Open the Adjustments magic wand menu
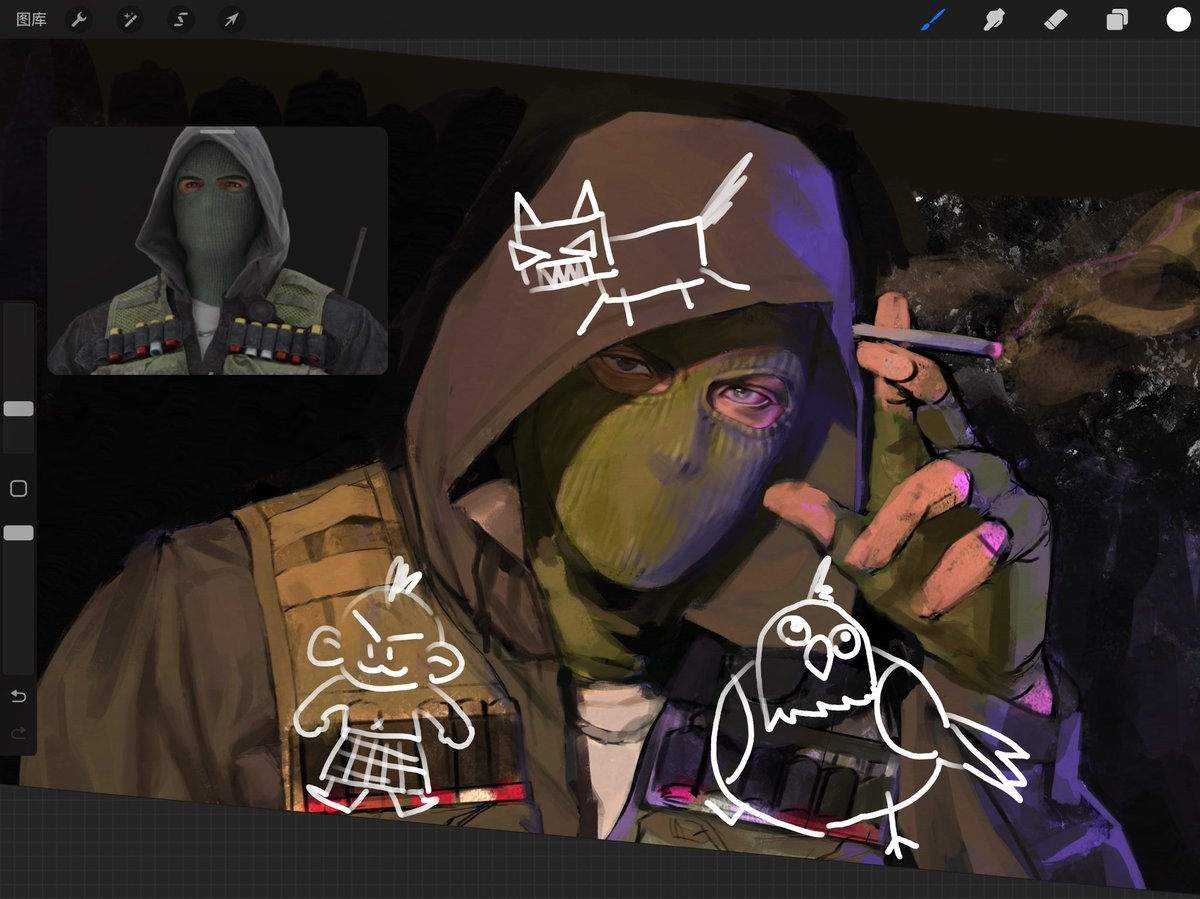This screenshot has width=1200, height=899. pos(129,20)
